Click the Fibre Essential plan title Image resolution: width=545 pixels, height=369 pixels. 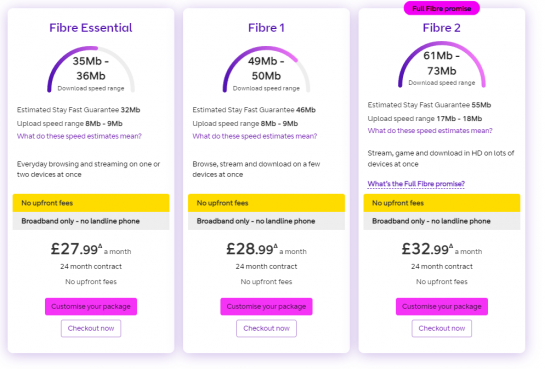(x=91, y=28)
